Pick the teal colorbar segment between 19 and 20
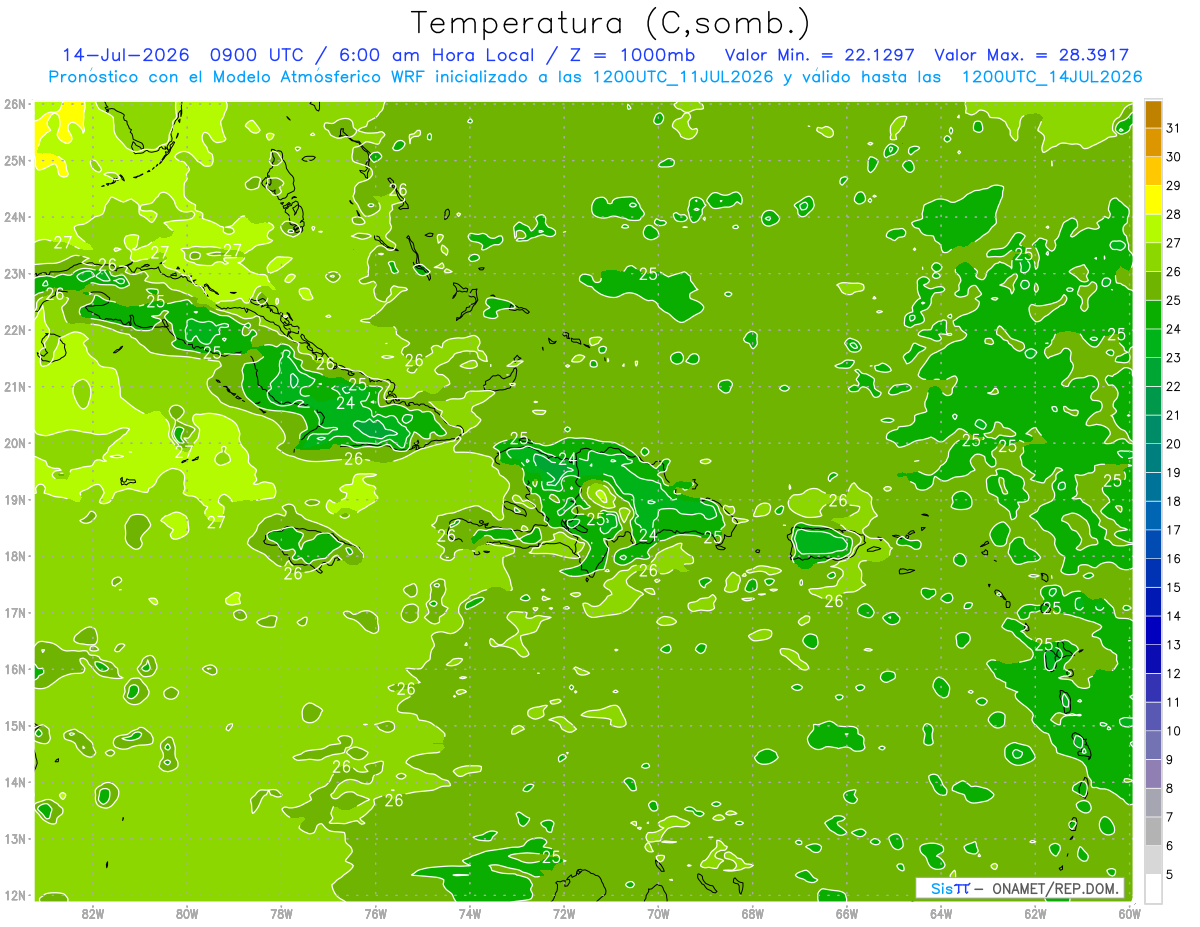The image size is (1200, 927). [1153, 459]
